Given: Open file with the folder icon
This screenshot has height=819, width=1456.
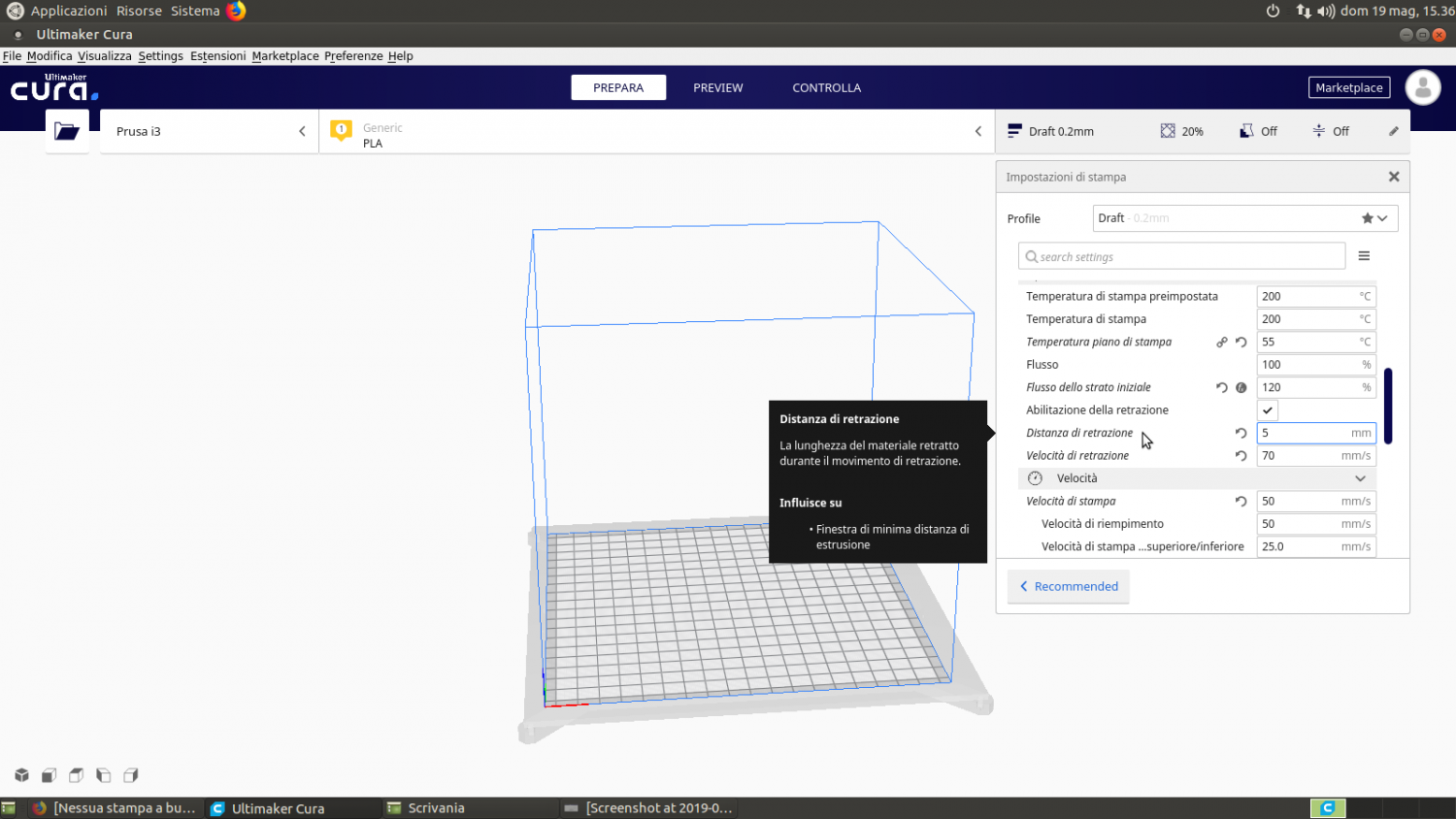Looking at the screenshot, I should point(67,131).
